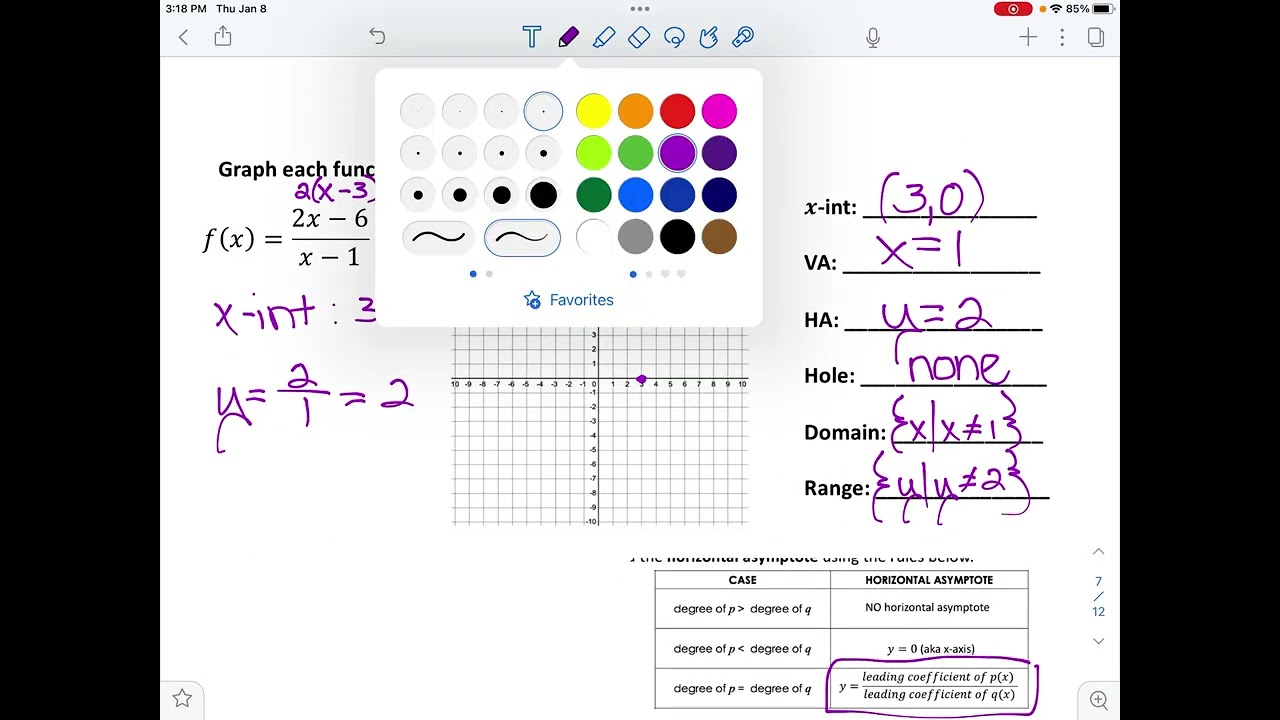Tap the 'Domain:' label
This screenshot has width=1280, height=720.
coord(845,432)
